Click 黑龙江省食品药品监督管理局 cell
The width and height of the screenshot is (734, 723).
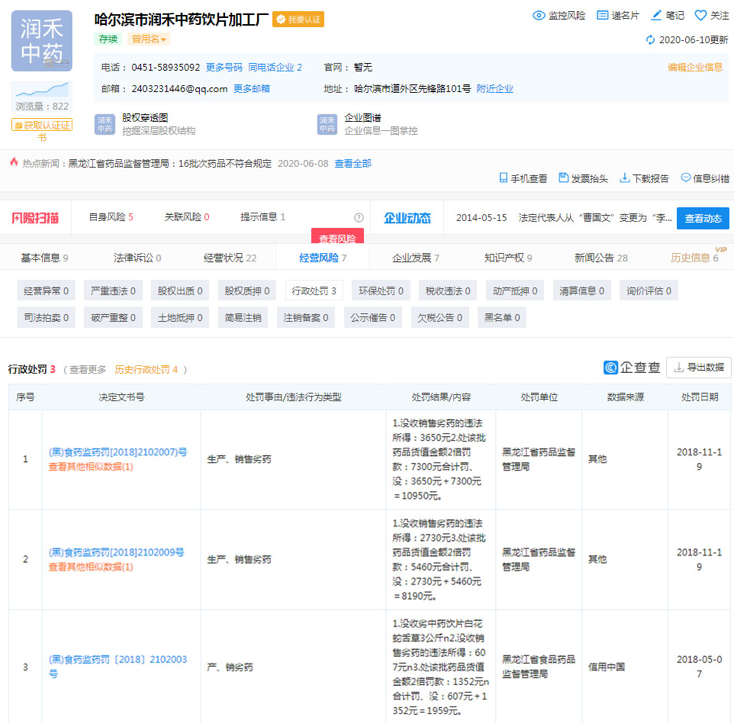click(x=538, y=666)
